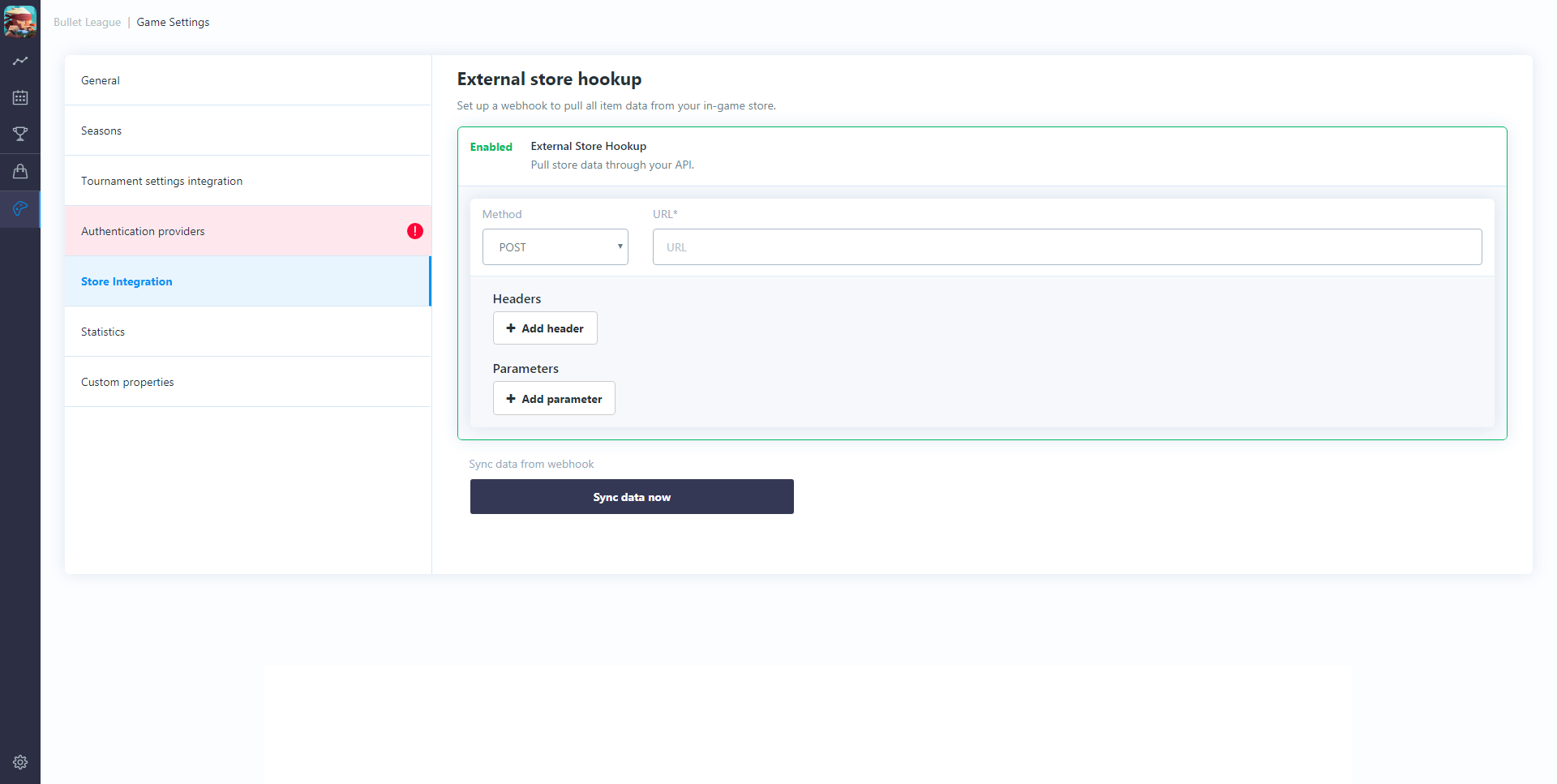The image size is (1557, 784).
Task: Click the Add parameter button
Action: pyautogui.click(x=554, y=399)
